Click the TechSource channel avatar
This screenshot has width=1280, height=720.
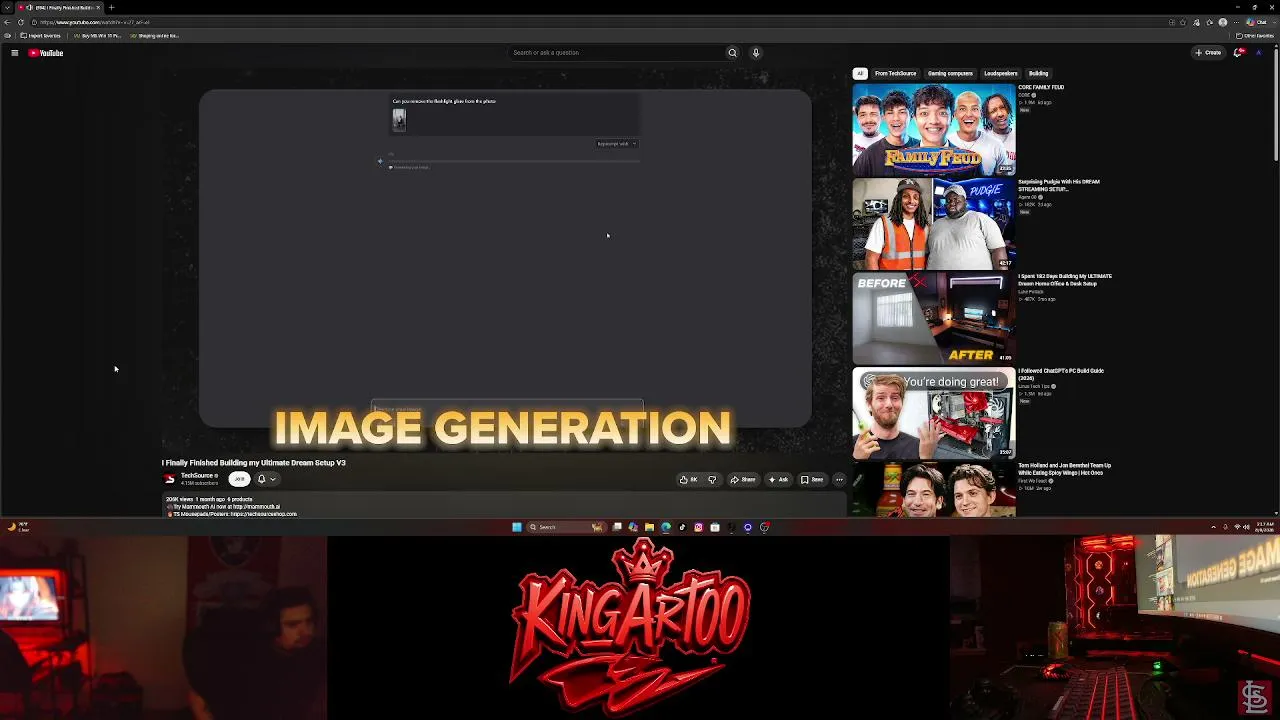[x=169, y=479]
